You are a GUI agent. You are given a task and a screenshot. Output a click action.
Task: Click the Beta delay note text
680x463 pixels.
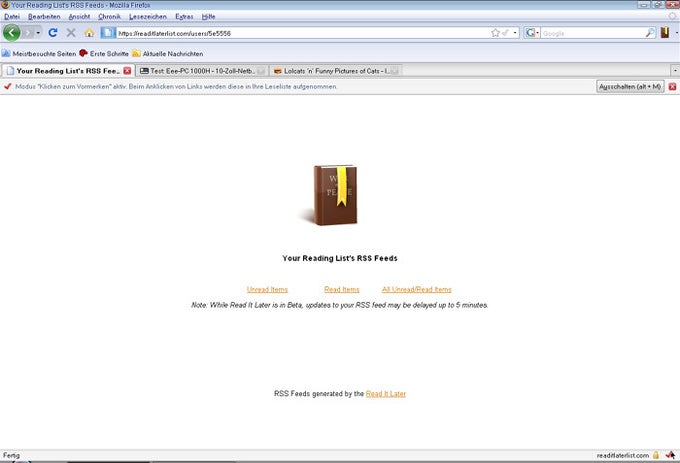(340, 305)
